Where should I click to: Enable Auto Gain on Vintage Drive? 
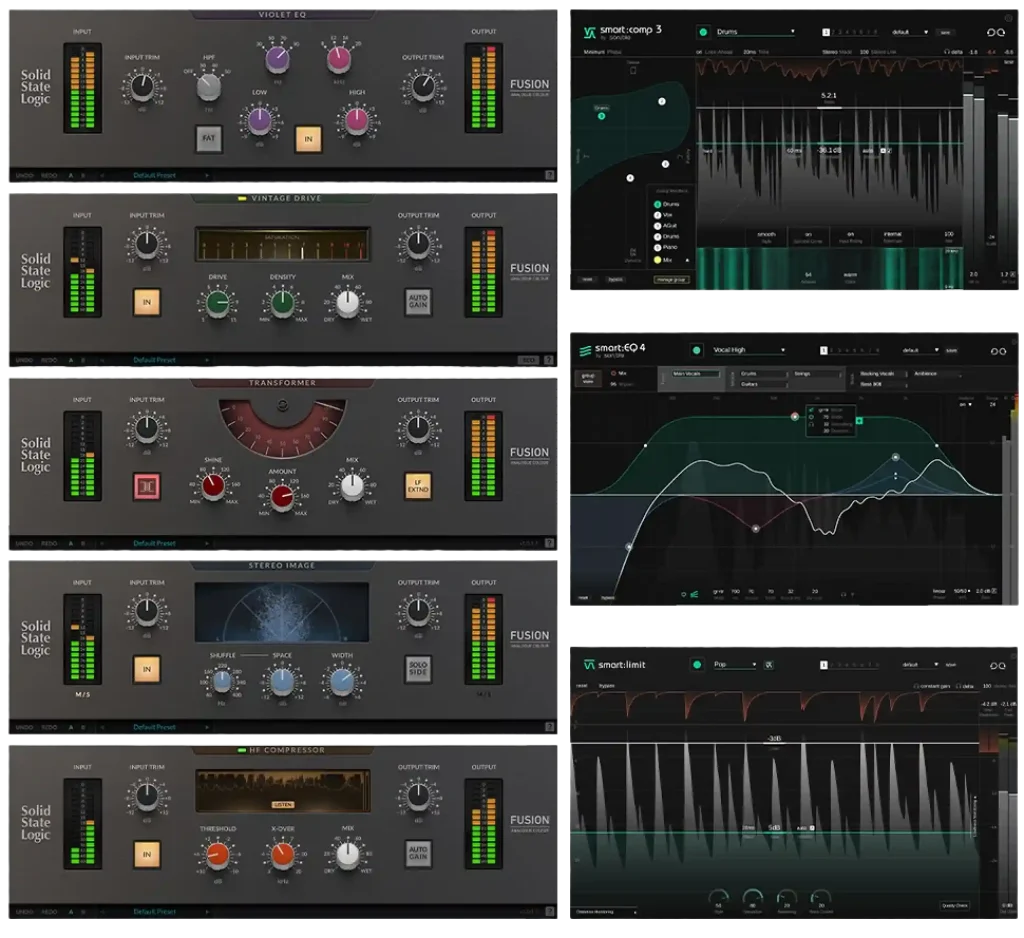418,301
